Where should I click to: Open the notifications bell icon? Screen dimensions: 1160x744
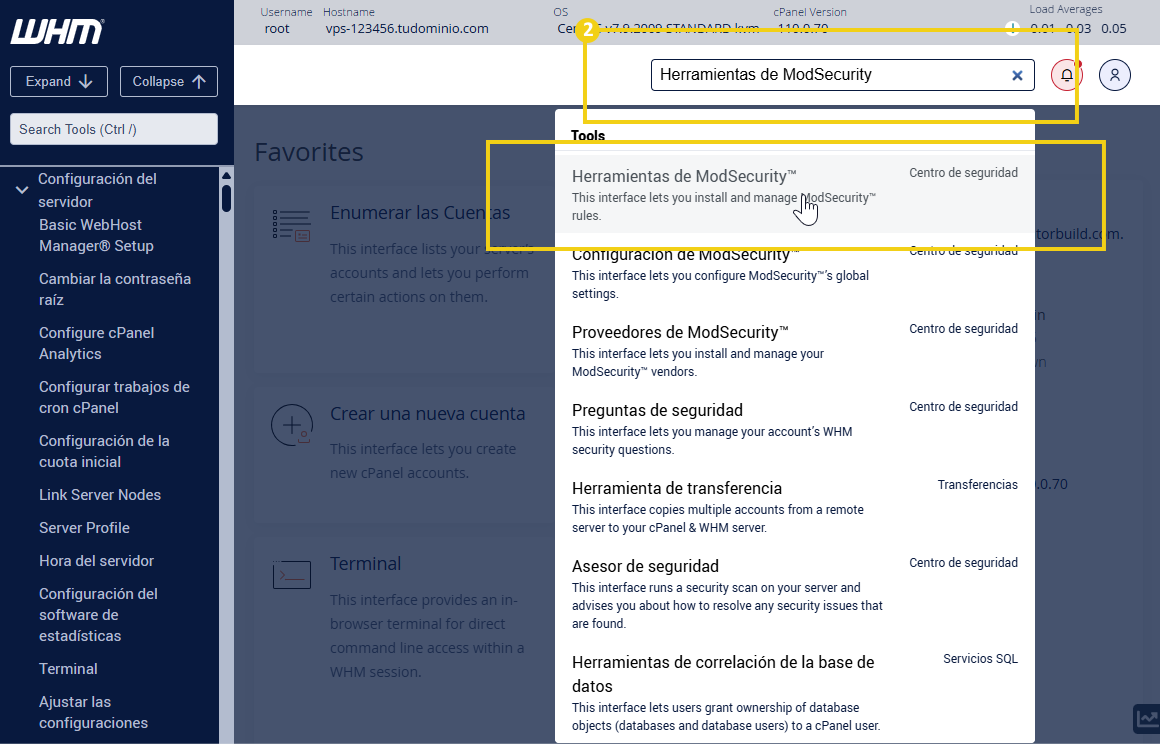click(x=1066, y=75)
